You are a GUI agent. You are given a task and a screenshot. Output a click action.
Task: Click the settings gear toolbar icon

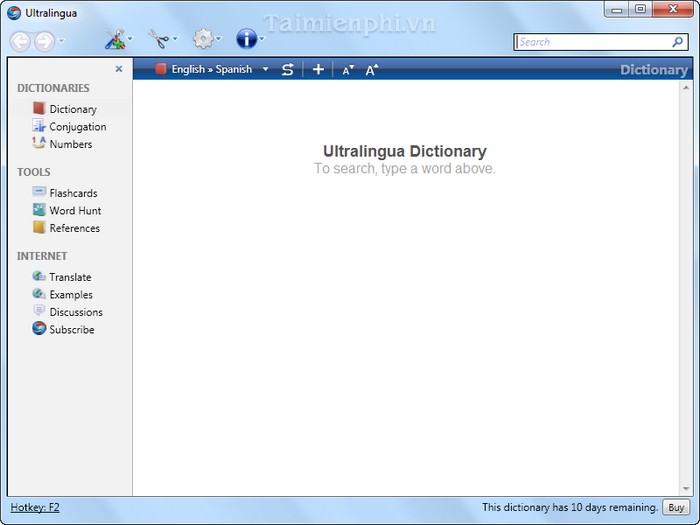tap(204, 39)
